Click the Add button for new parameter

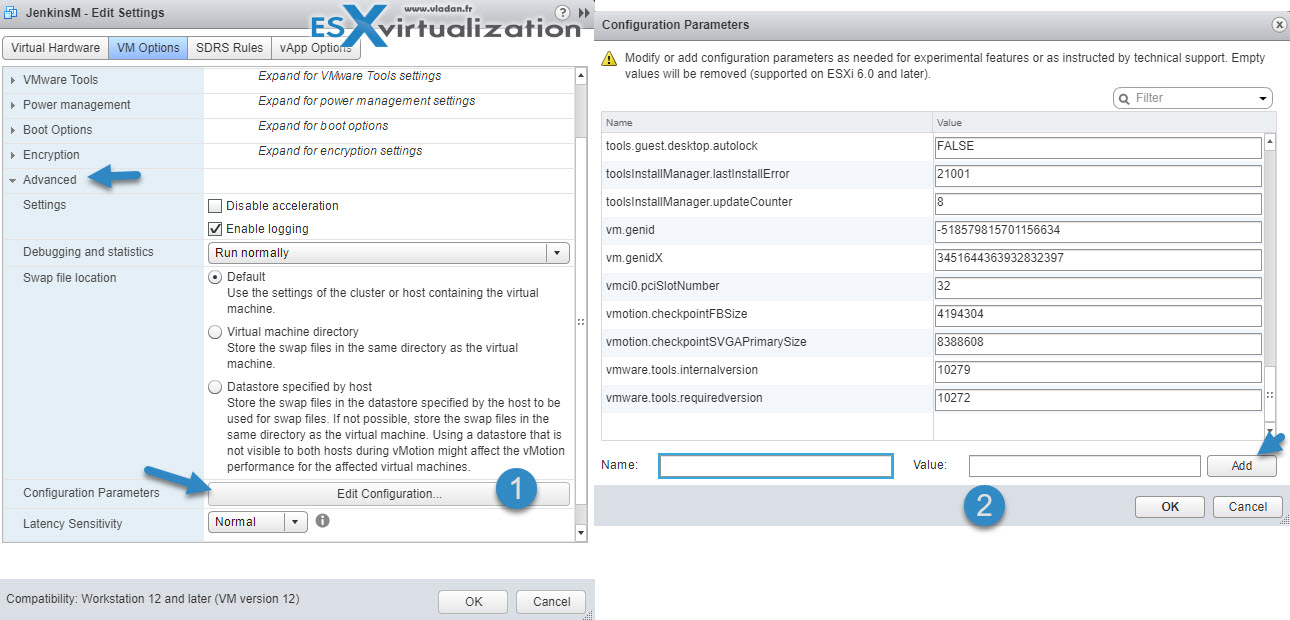pos(1242,466)
